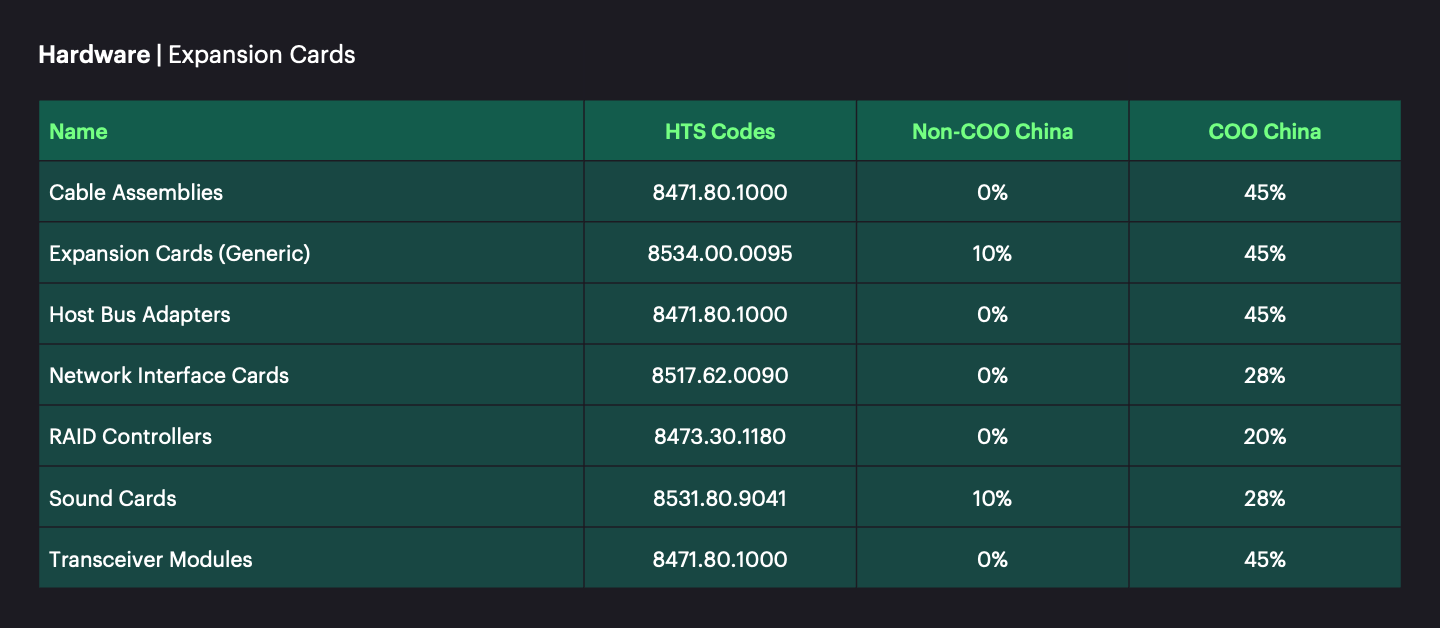This screenshot has width=1440, height=628.
Task: Click the HTS Codes column header
Action: [720, 131]
